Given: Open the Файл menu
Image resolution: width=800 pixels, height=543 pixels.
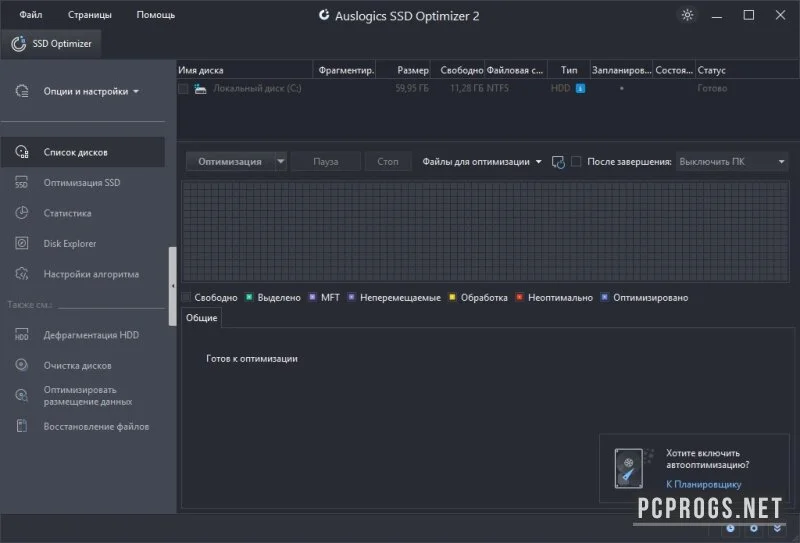Looking at the screenshot, I should [31, 15].
